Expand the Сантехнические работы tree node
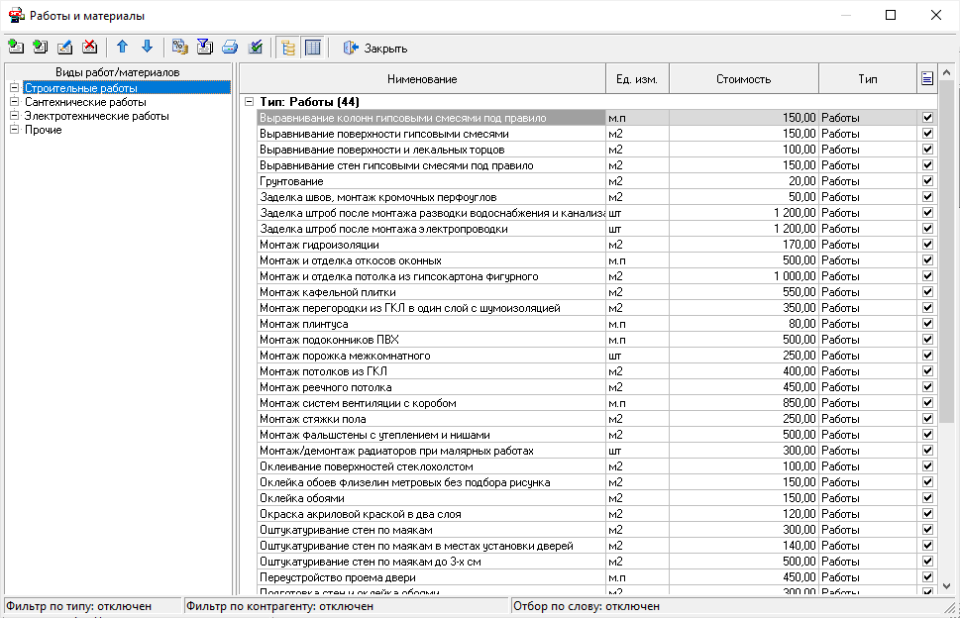 point(14,102)
